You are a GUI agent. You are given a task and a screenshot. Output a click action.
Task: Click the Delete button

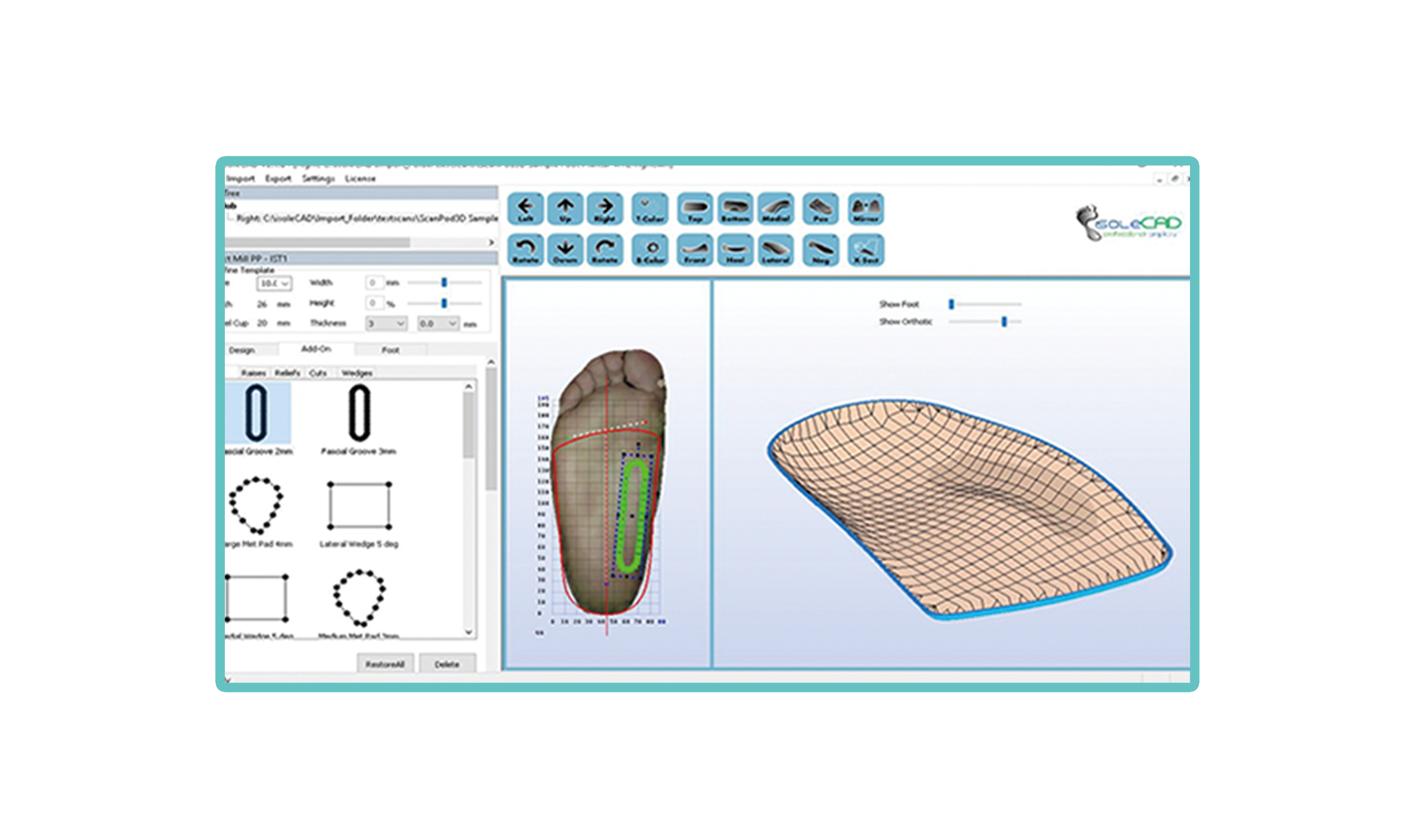[x=447, y=664]
